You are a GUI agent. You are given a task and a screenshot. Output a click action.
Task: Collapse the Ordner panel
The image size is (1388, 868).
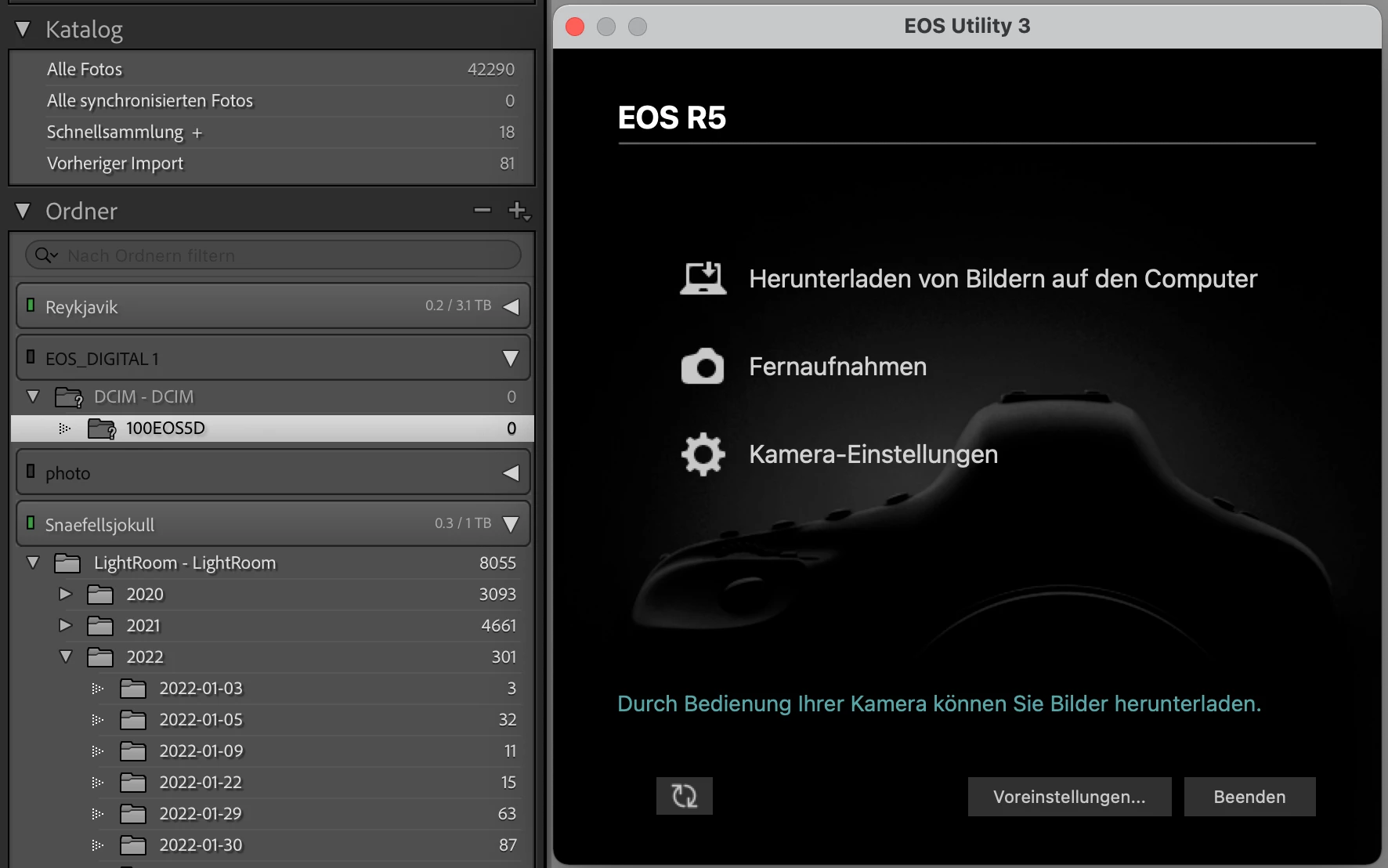pyautogui.click(x=23, y=211)
